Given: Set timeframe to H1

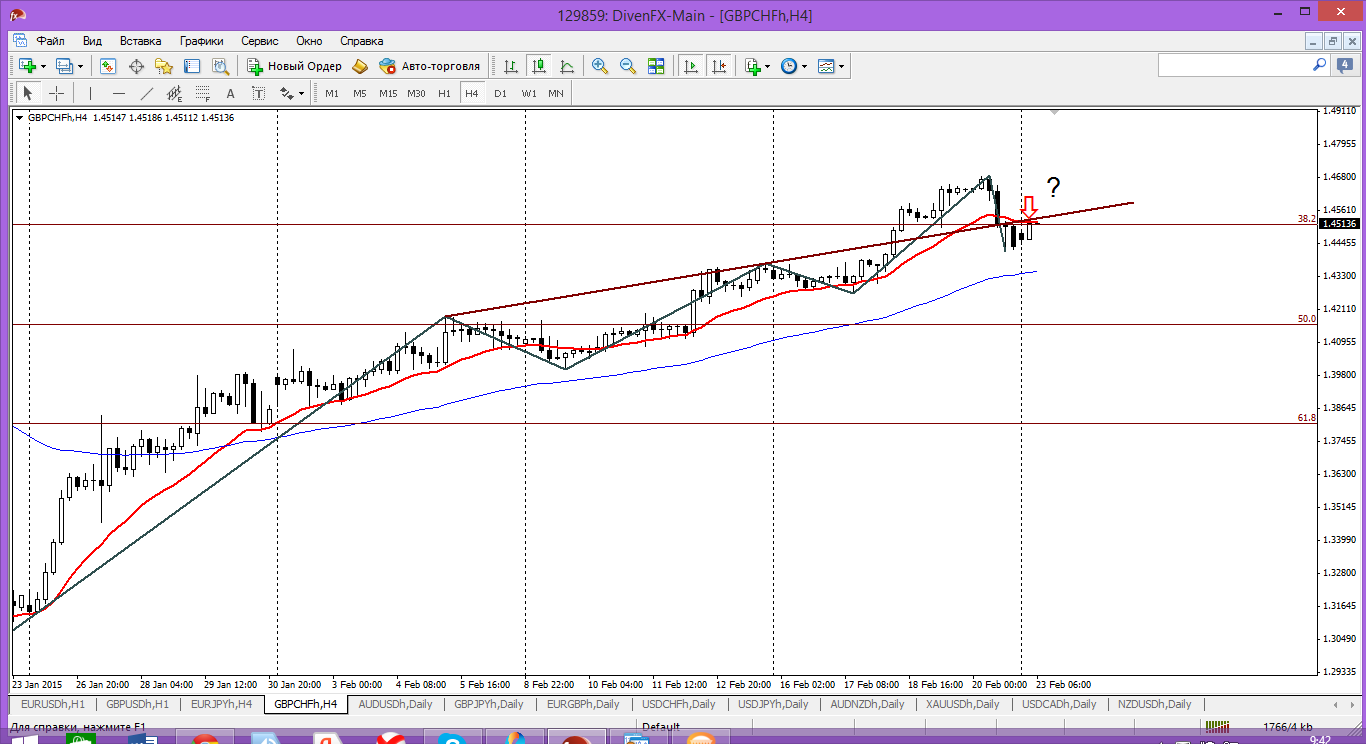Looking at the screenshot, I should pyautogui.click(x=444, y=93).
